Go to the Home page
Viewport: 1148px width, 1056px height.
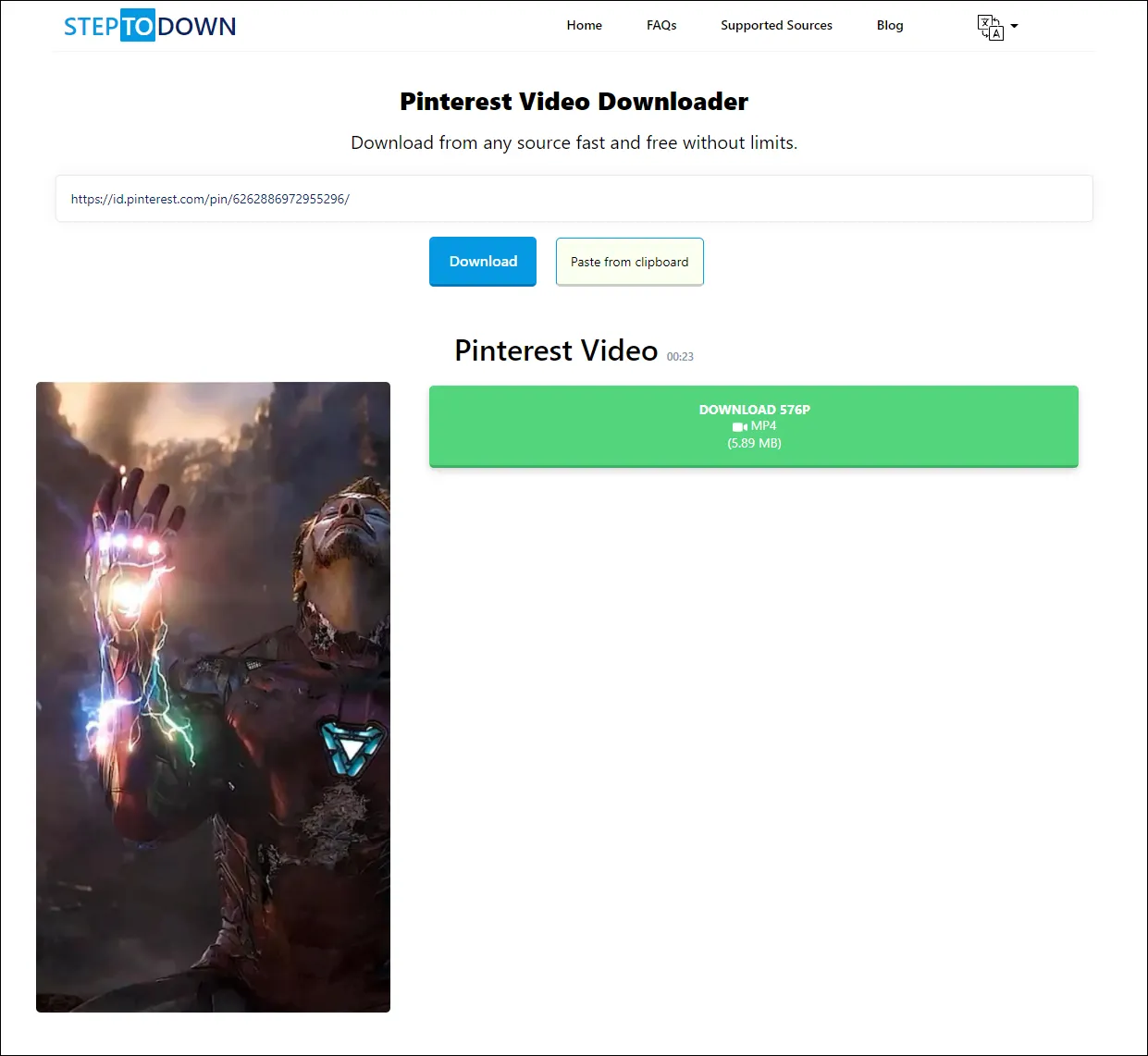584,25
